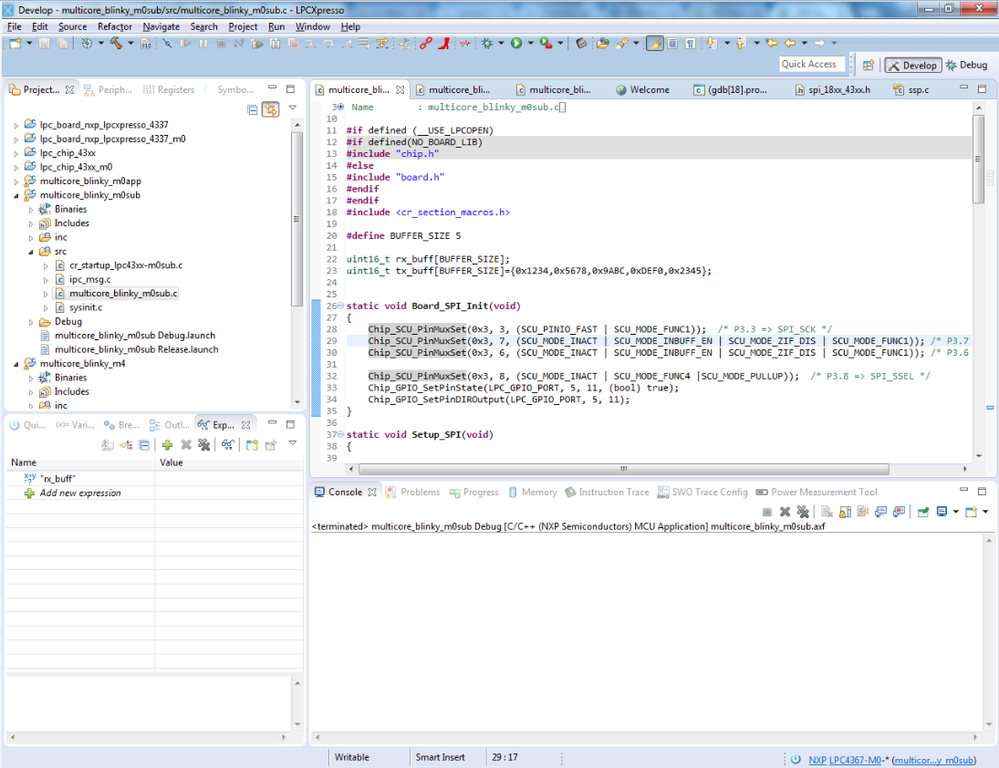Click the Resume debug toolbar icon
This screenshot has height=768, width=999.
point(185,43)
